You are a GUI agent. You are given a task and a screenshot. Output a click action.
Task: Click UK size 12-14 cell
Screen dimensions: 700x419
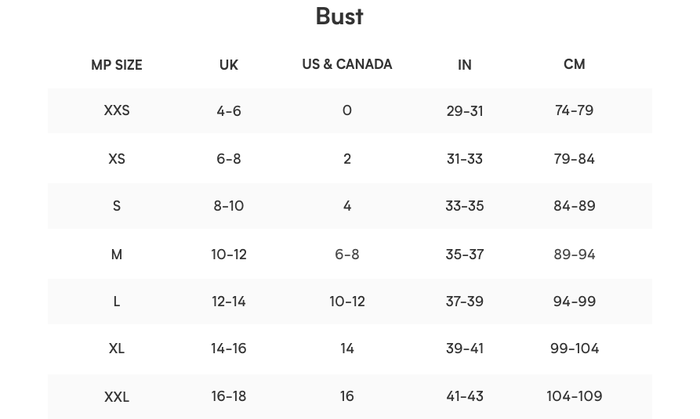229,301
